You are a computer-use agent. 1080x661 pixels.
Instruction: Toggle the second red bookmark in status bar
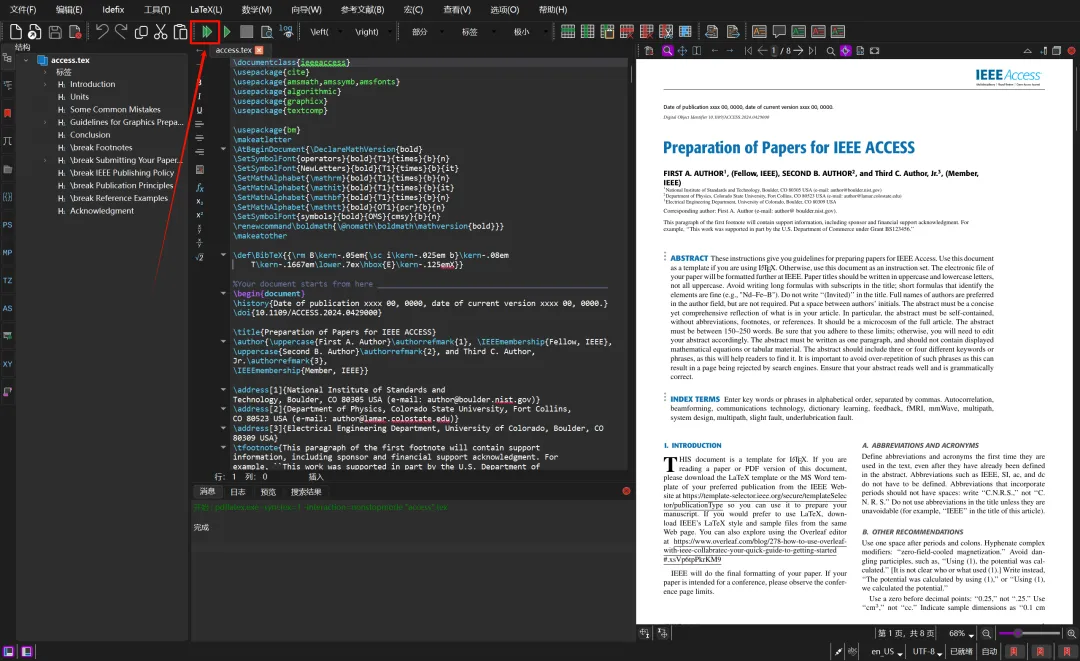1040,651
